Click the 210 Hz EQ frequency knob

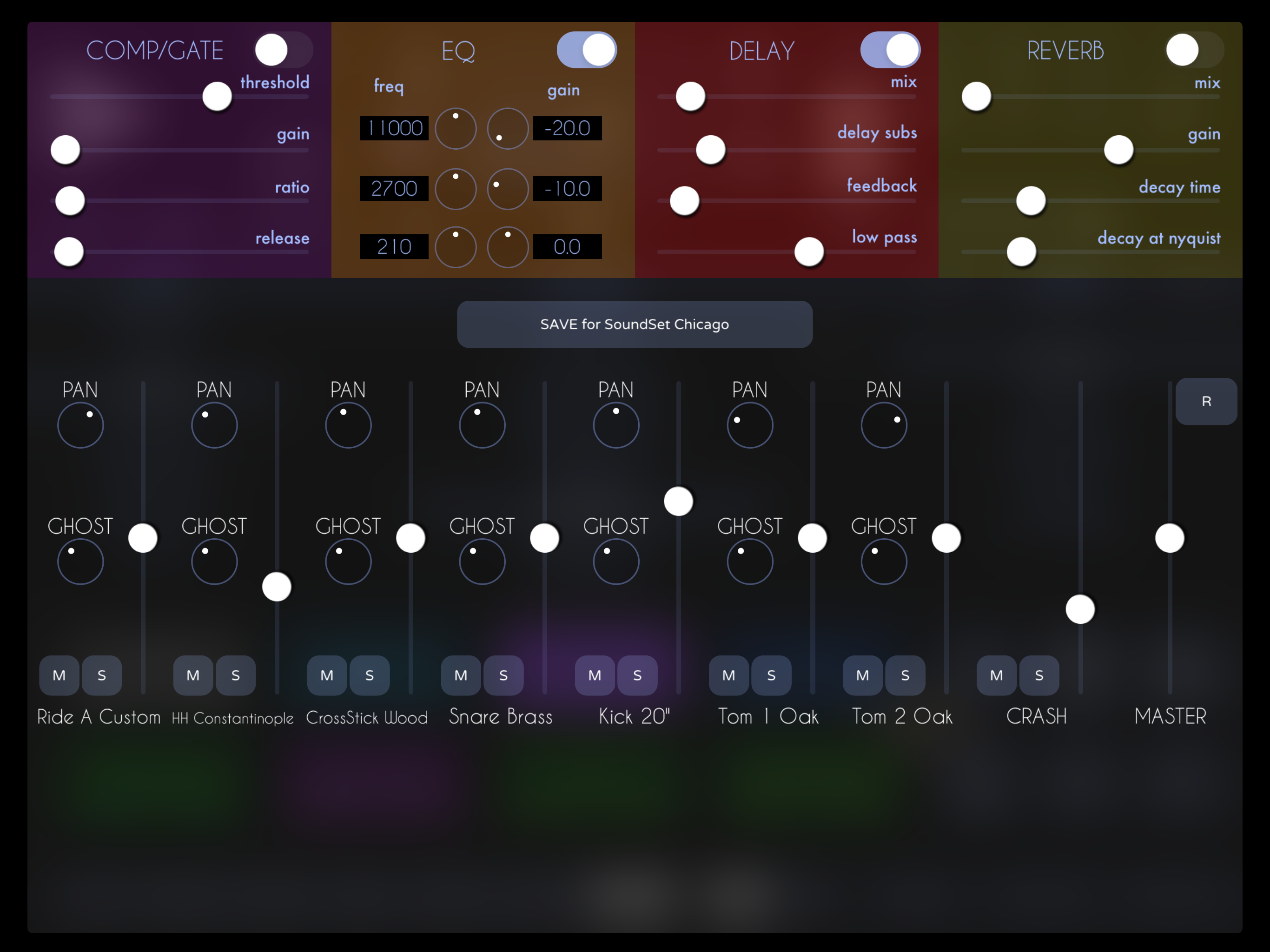(455, 247)
